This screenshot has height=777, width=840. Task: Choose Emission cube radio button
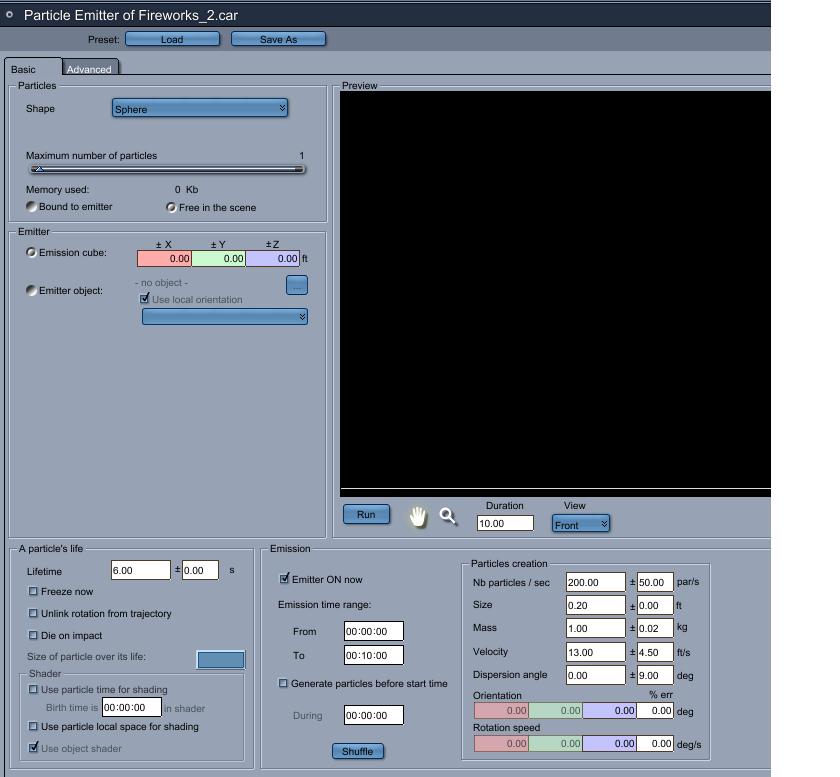pyautogui.click(x=31, y=252)
